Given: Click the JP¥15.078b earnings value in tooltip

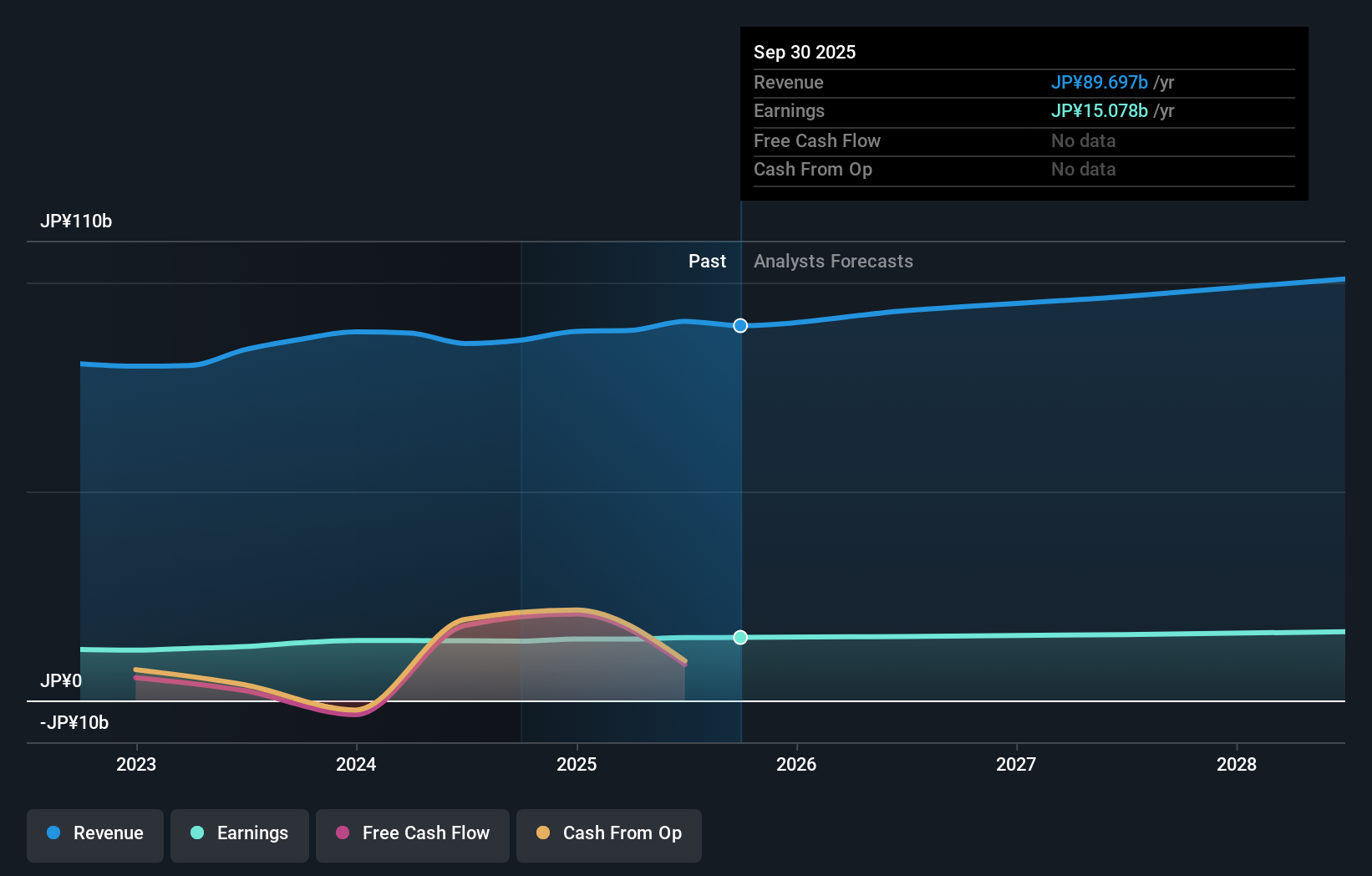Looking at the screenshot, I should [1100, 110].
